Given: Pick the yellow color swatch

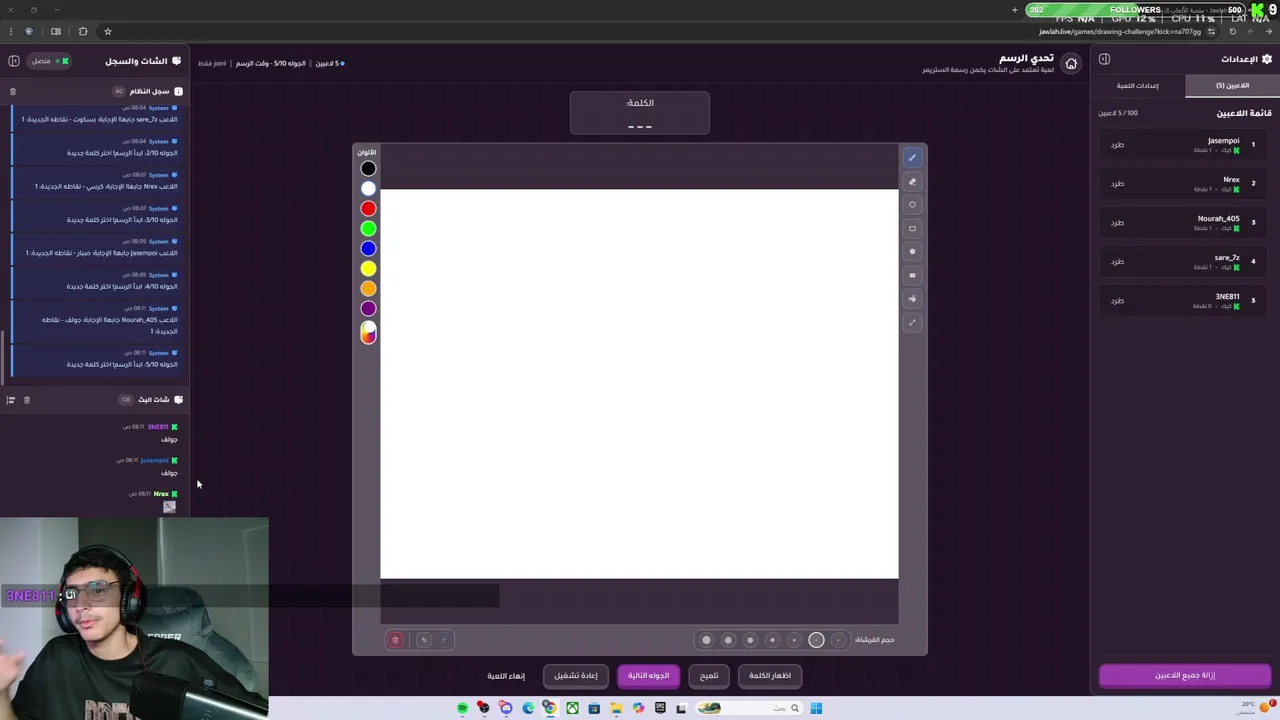Looking at the screenshot, I should click(x=368, y=269).
